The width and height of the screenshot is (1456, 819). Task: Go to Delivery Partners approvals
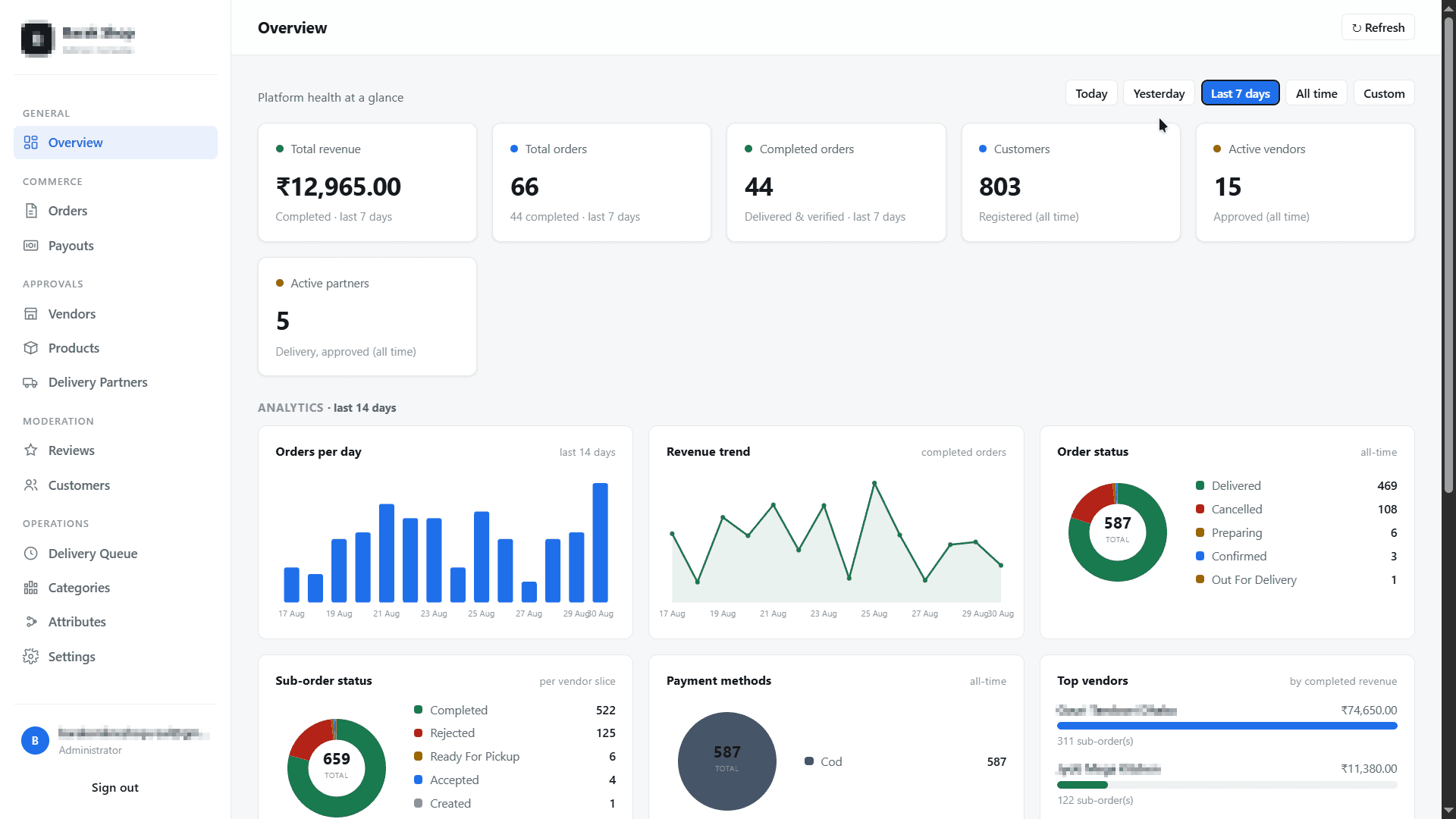[115, 382]
